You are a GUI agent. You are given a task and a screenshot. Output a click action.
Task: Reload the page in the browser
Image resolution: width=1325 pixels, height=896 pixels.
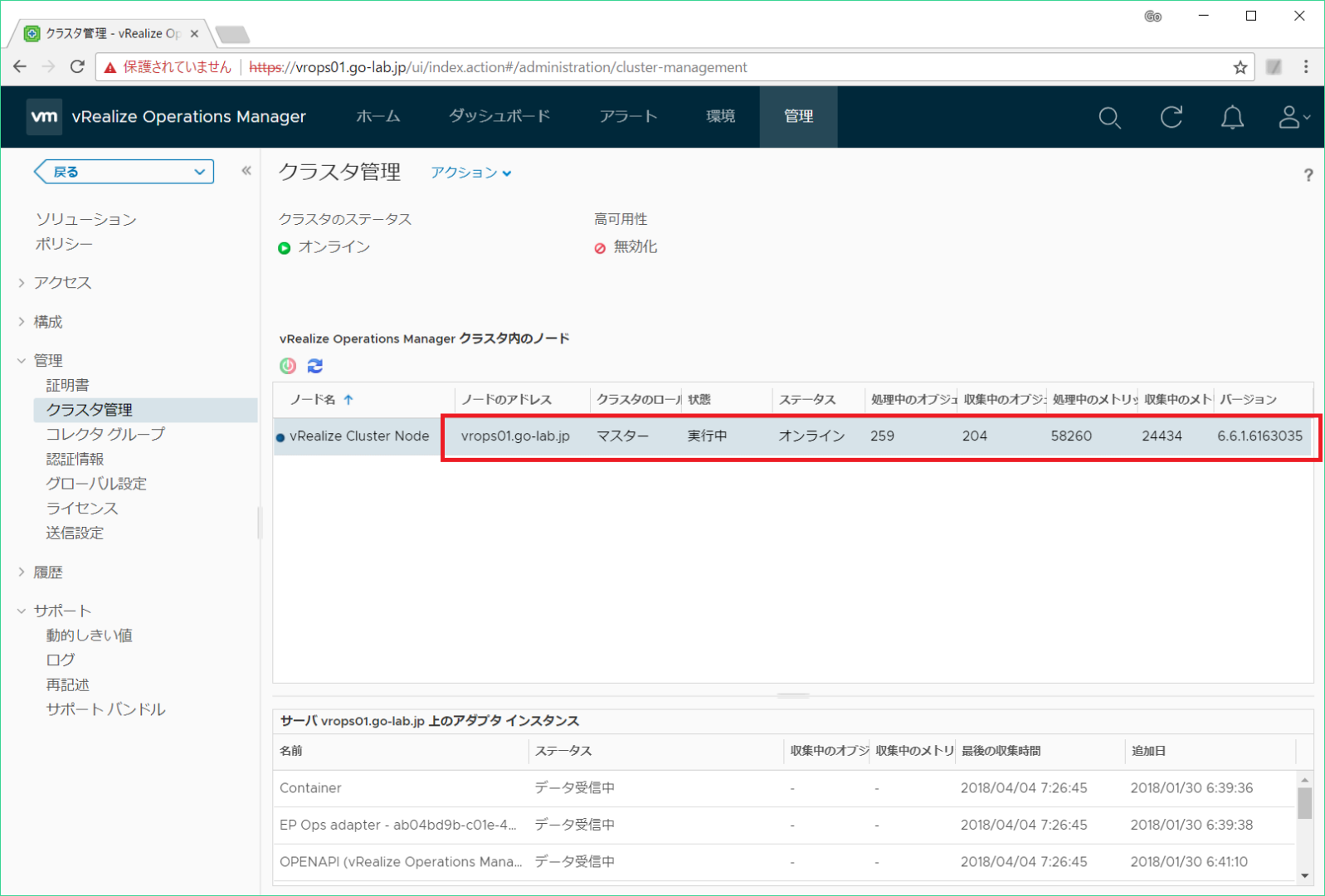77,67
